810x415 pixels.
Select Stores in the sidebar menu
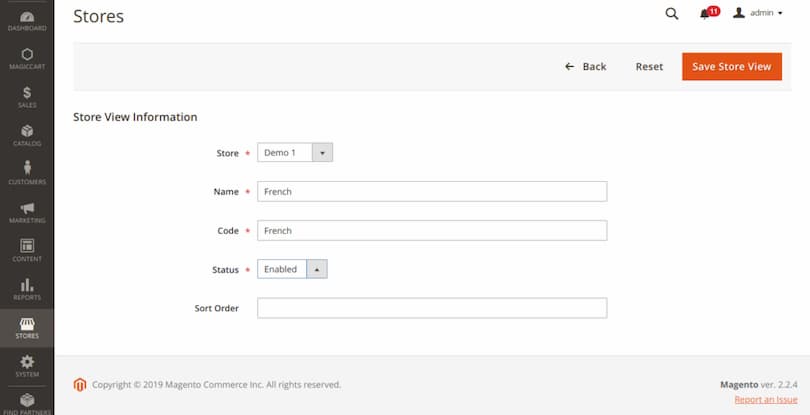point(27,327)
